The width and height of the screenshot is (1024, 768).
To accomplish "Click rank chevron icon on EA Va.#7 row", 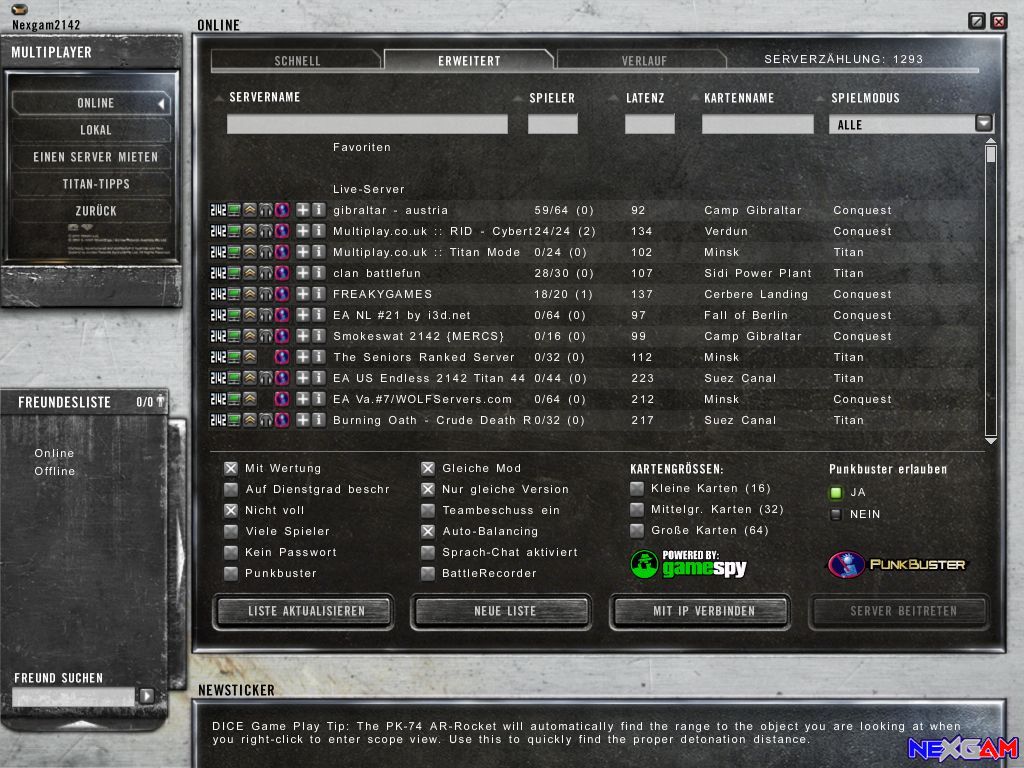I will click(250, 399).
